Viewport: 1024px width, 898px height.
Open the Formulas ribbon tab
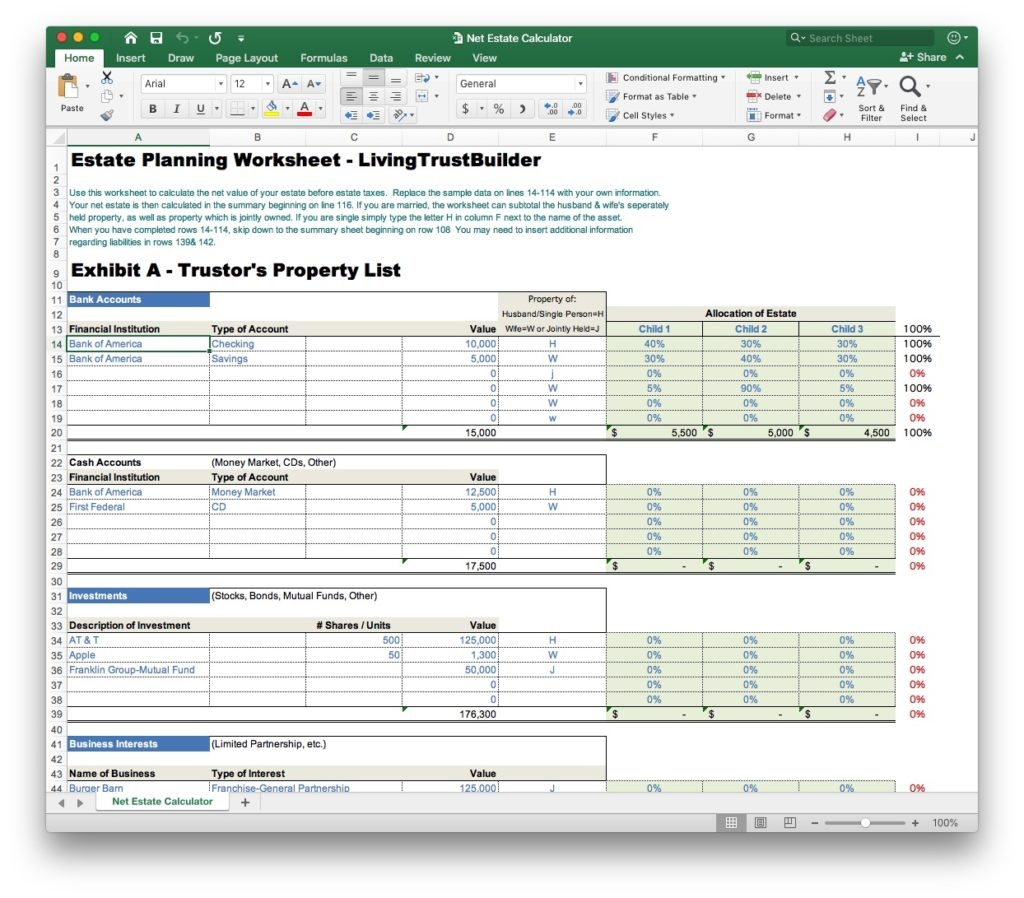pos(324,58)
